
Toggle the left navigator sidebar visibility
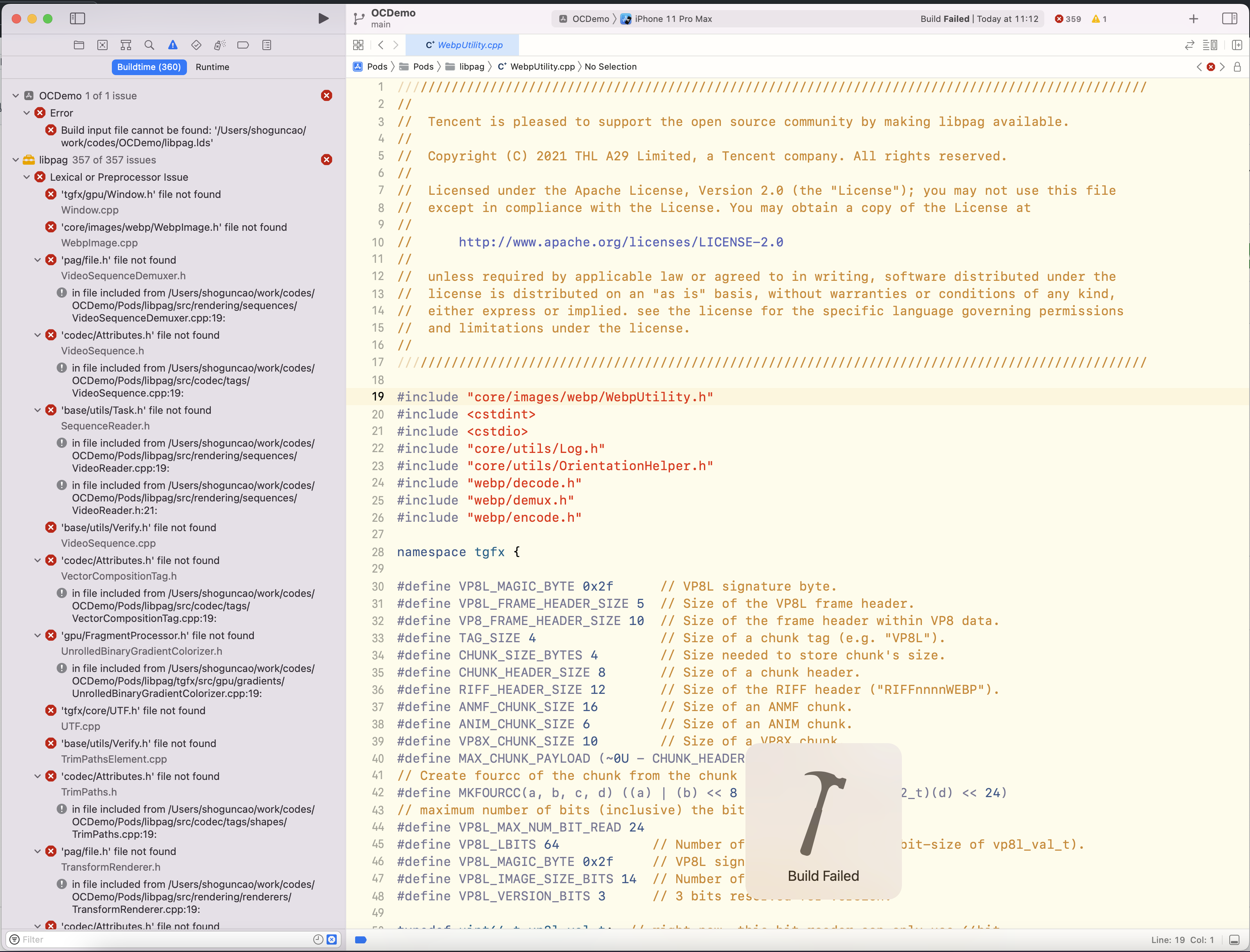[77, 18]
